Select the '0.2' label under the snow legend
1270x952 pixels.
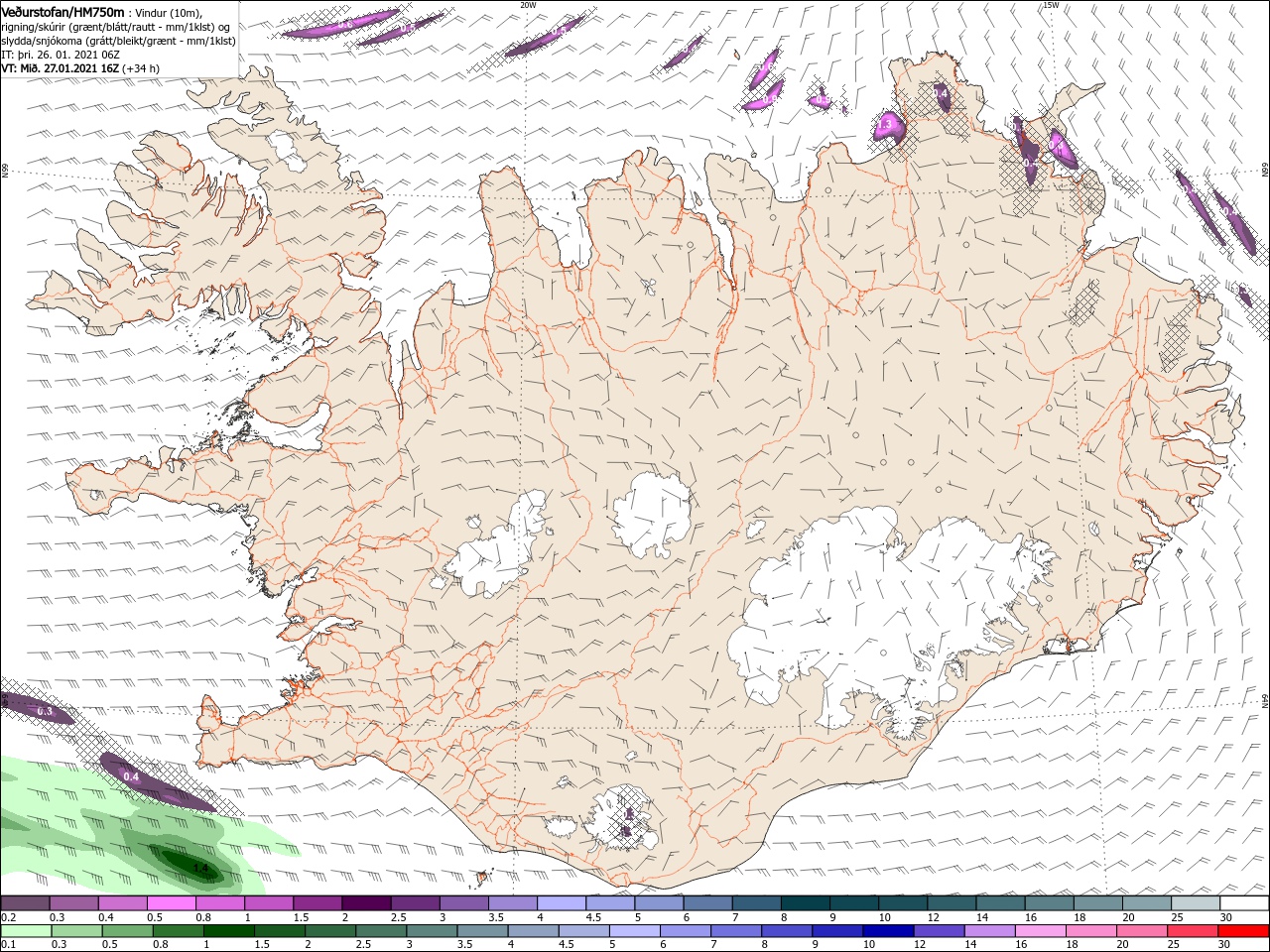8,917
